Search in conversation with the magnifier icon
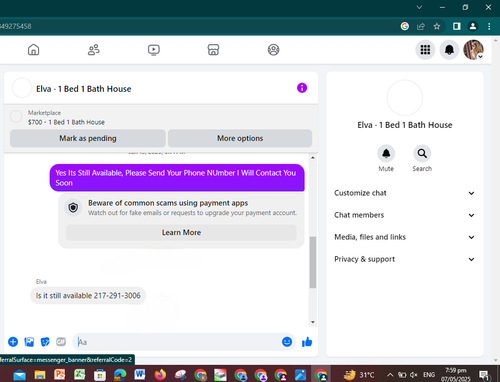500x382 pixels. 422,154
